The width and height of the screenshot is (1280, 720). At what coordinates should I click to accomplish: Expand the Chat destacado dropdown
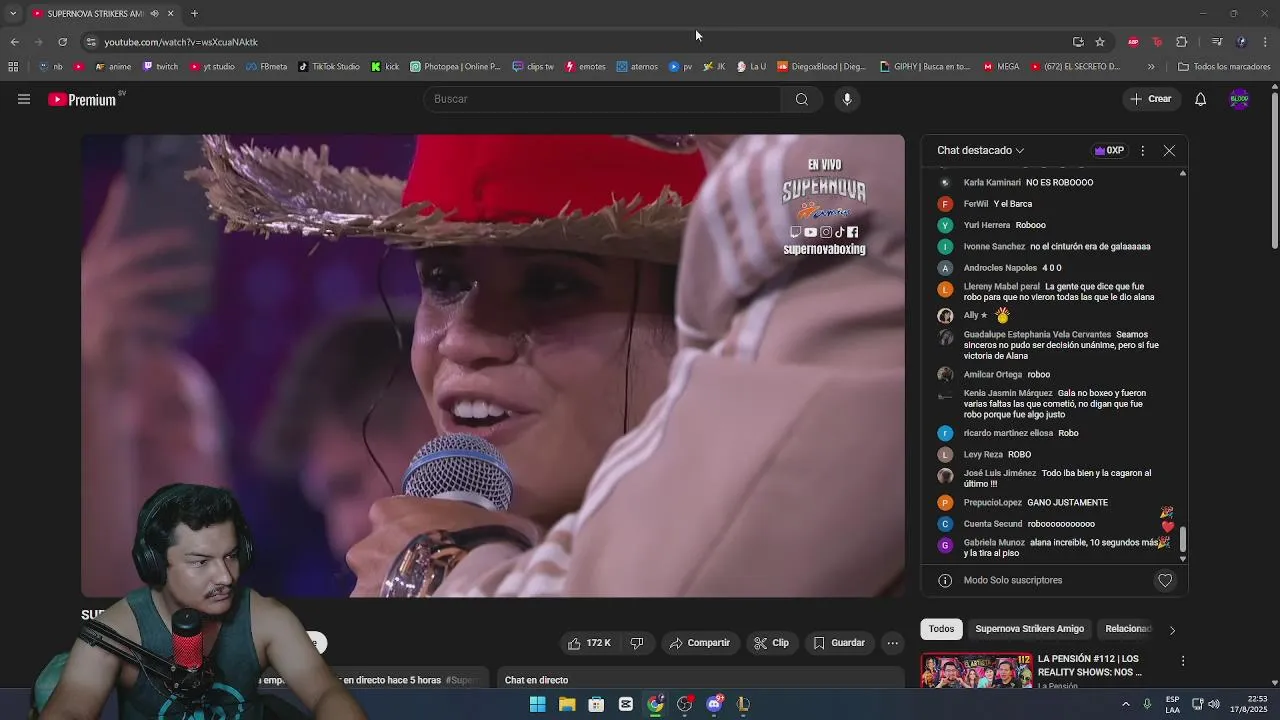[x=980, y=150]
